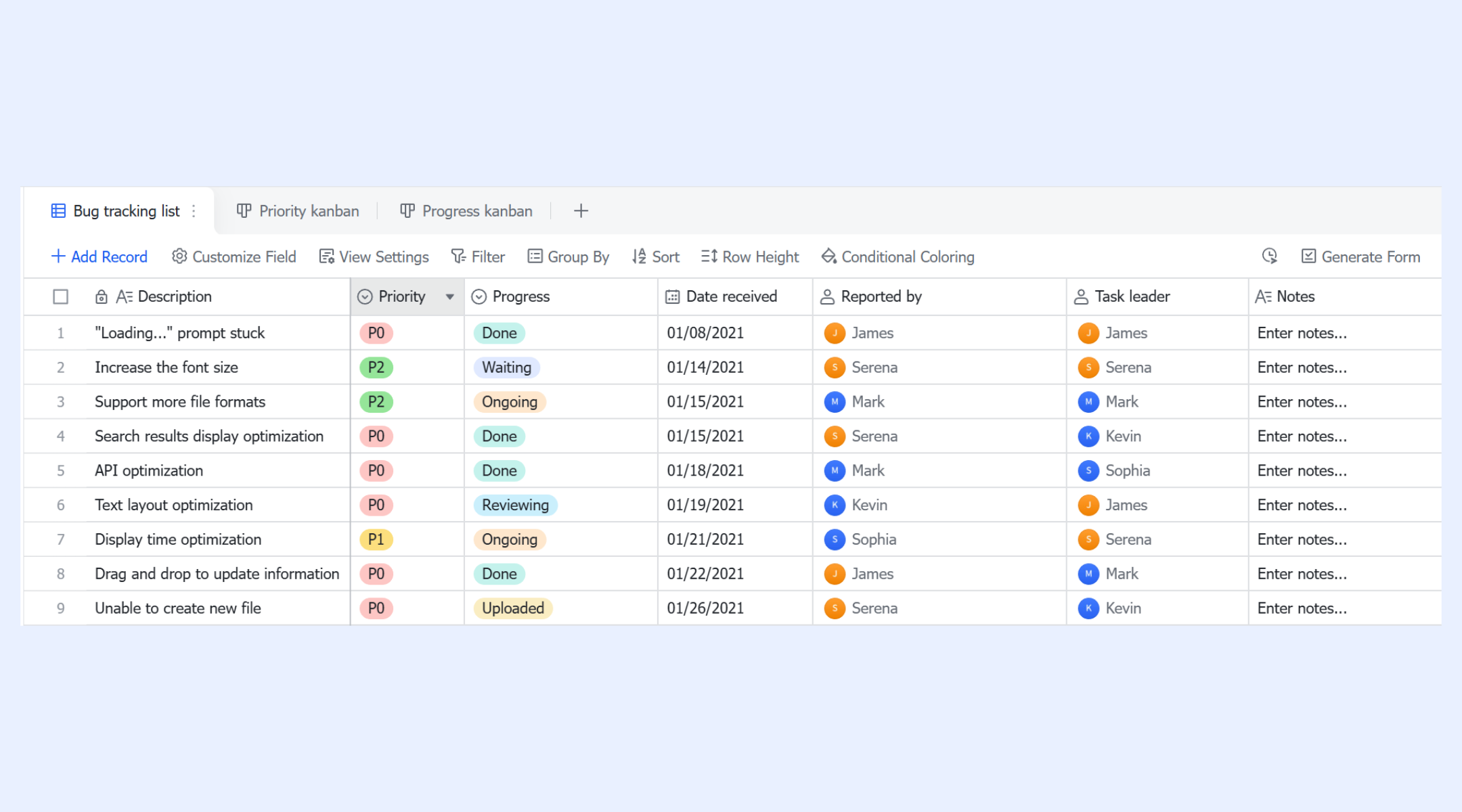Viewport: 1462px width, 812px height.
Task: Click the select icon in Priority header
Action: pyautogui.click(x=365, y=296)
